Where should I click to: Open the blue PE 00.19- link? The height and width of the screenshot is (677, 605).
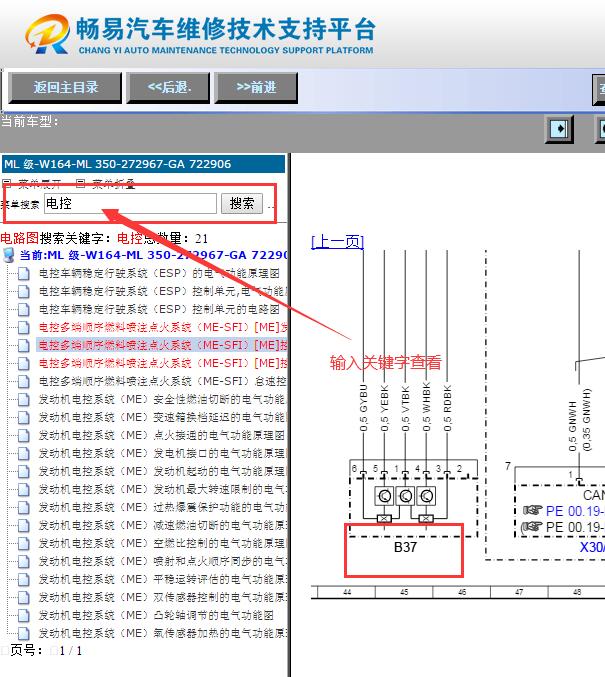tap(575, 511)
